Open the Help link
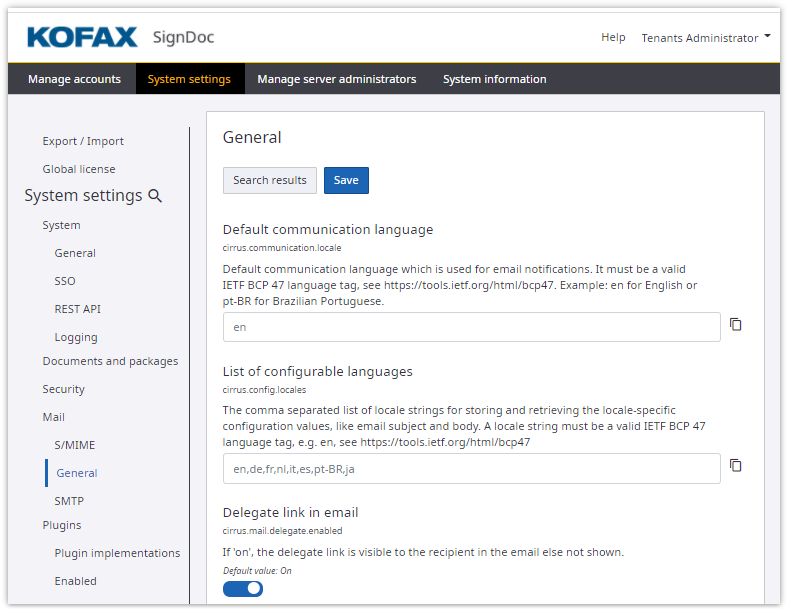Image resolution: width=788 pixels, height=612 pixels. click(x=613, y=38)
